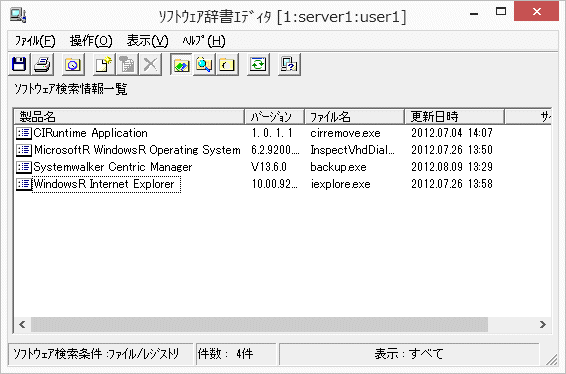This screenshot has height=374, width=566.
Task: Click the horizontal scrollbar thumb
Action: click(x=260, y=324)
